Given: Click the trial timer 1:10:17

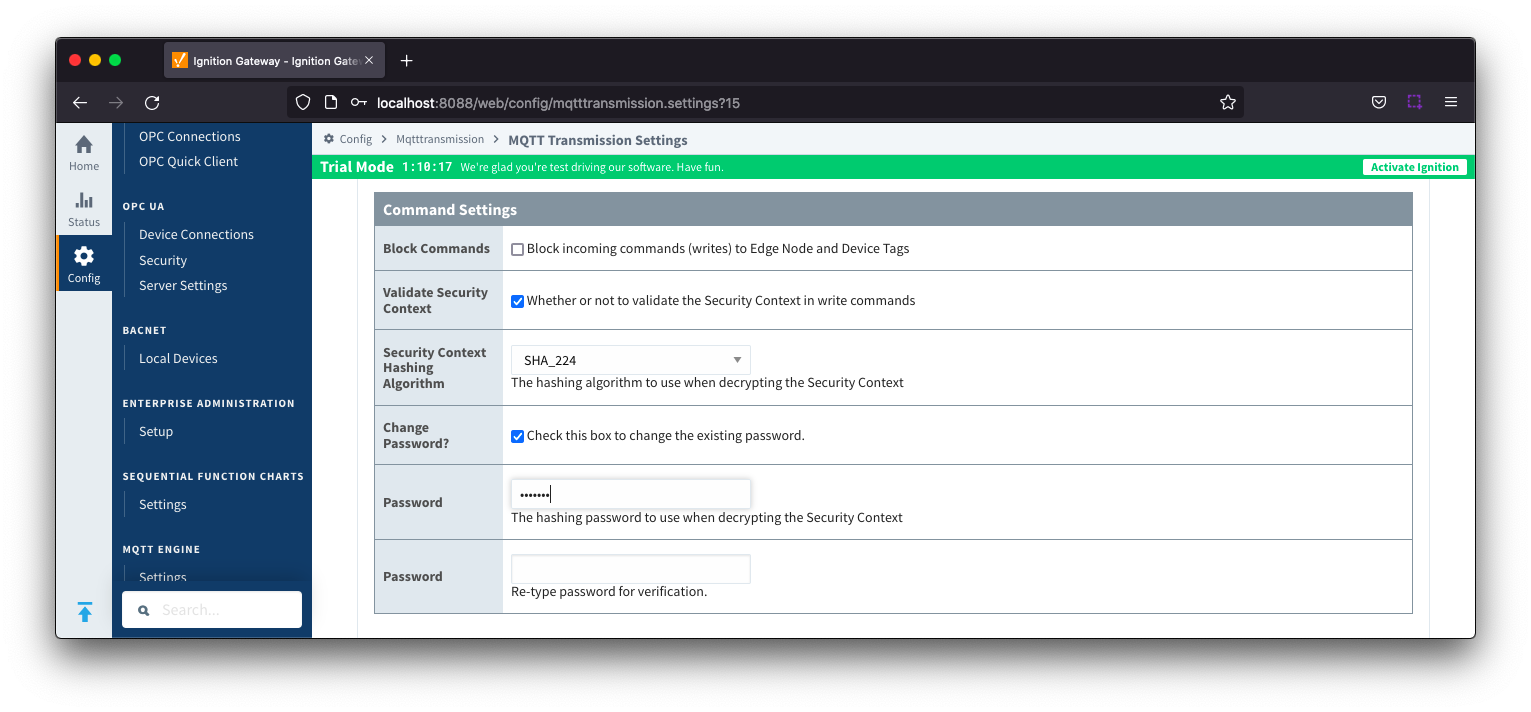Looking at the screenshot, I should (427, 167).
